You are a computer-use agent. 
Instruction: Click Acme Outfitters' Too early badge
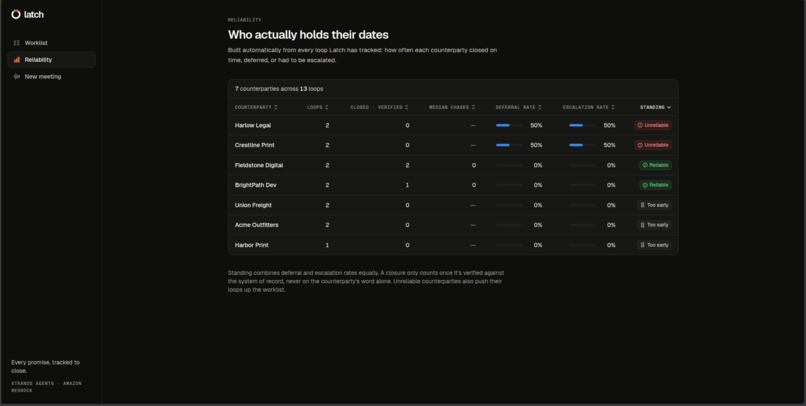coord(654,225)
